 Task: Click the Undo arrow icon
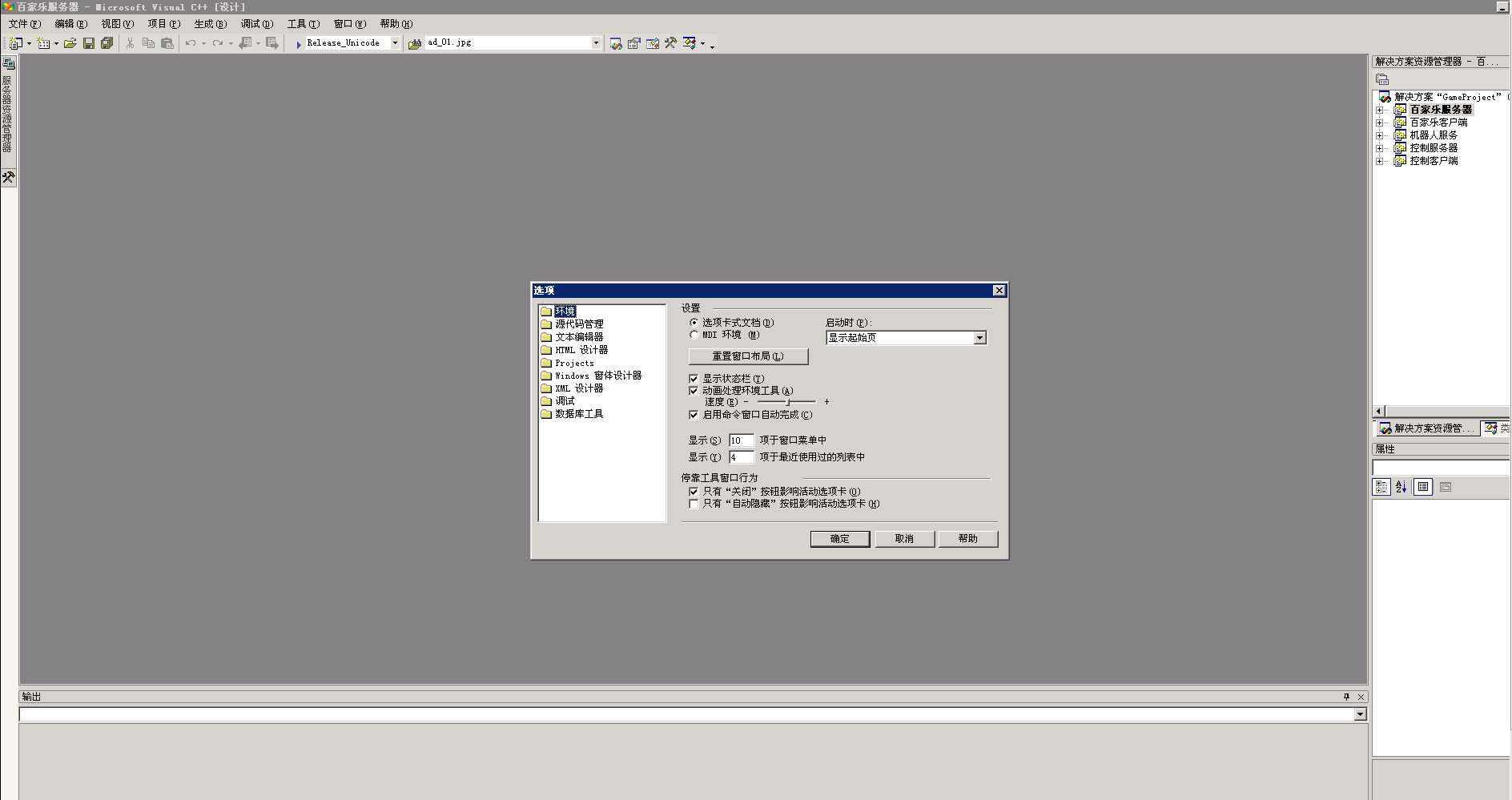click(x=191, y=43)
